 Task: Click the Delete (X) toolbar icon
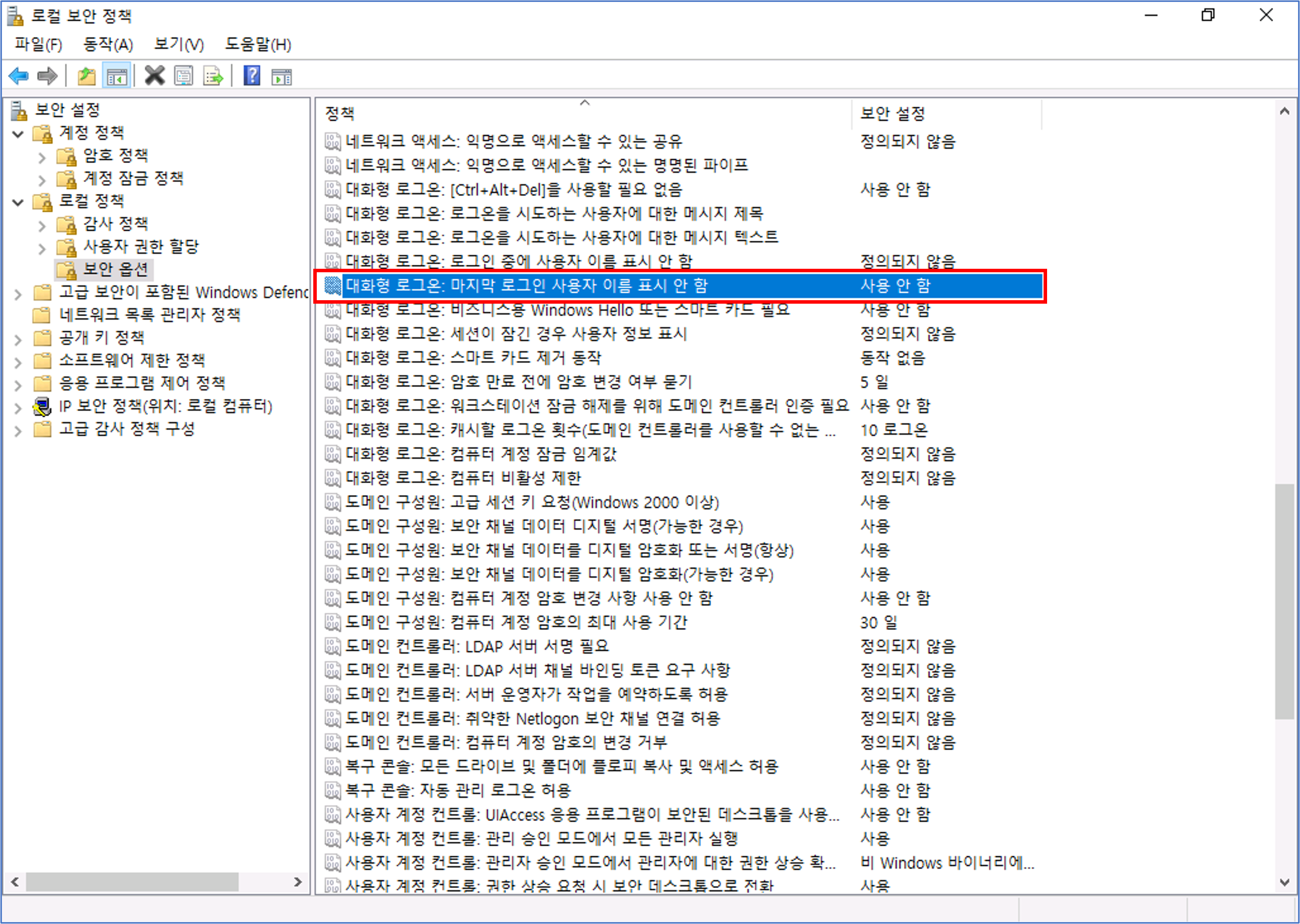[x=154, y=76]
